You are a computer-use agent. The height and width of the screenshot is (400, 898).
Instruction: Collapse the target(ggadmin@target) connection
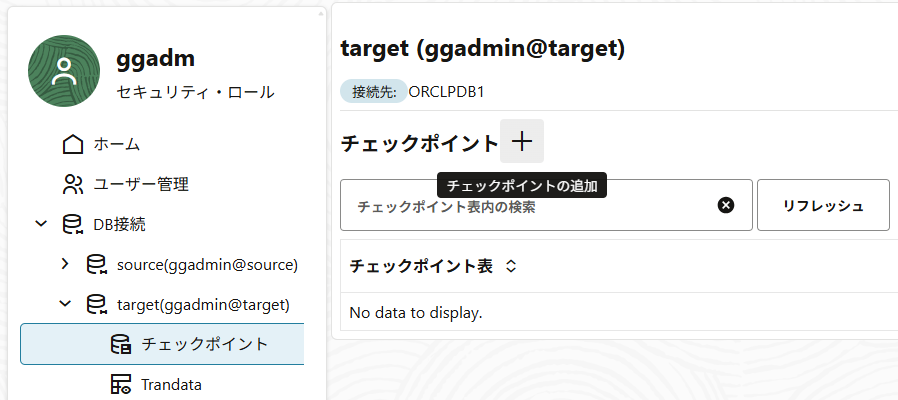65,304
